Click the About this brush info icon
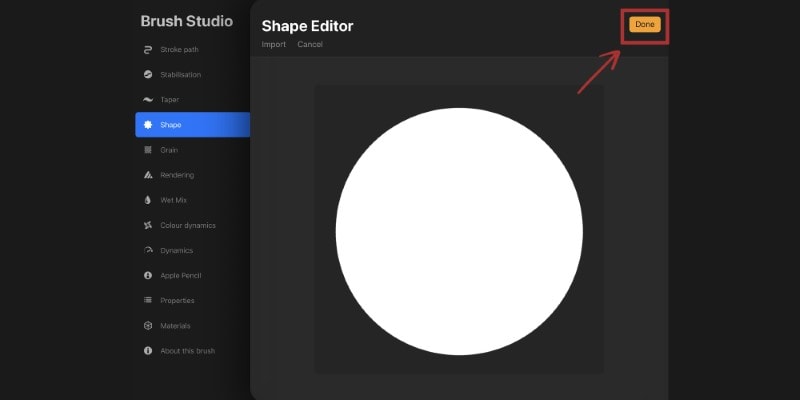The width and height of the screenshot is (800, 400). pos(148,351)
